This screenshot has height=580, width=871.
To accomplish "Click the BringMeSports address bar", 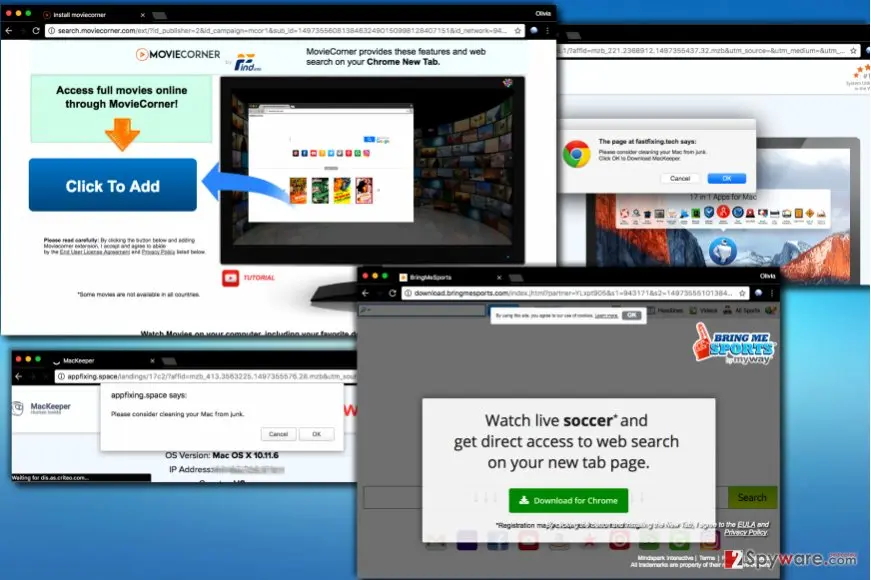I will pos(574,293).
